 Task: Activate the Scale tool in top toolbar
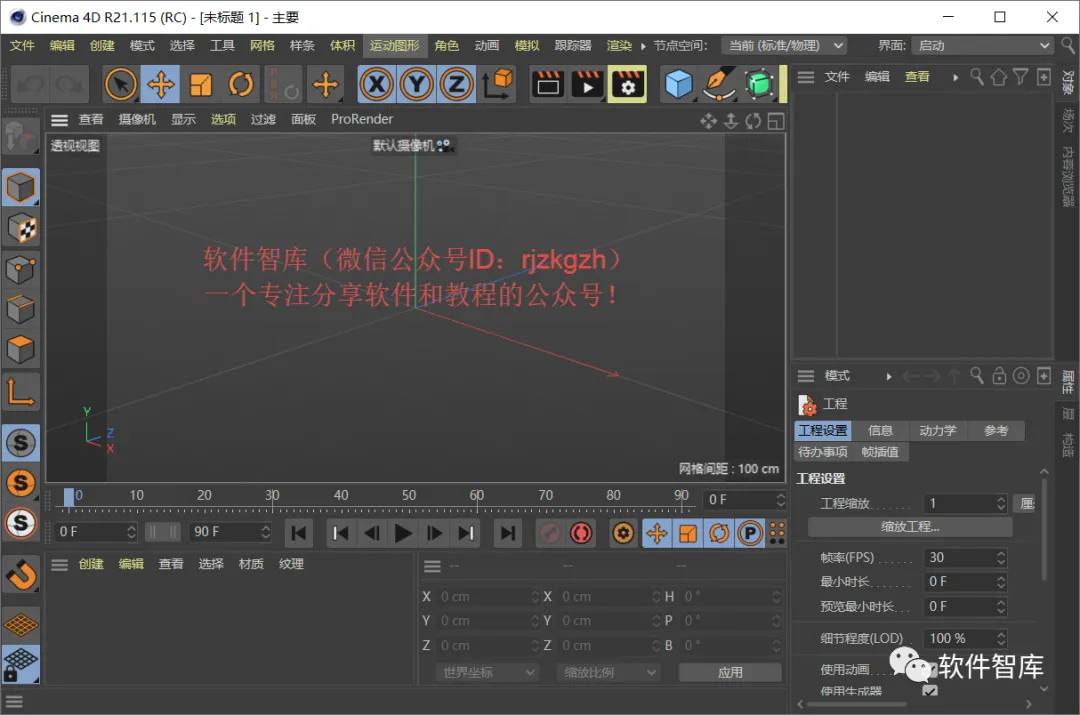coord(200,85)
